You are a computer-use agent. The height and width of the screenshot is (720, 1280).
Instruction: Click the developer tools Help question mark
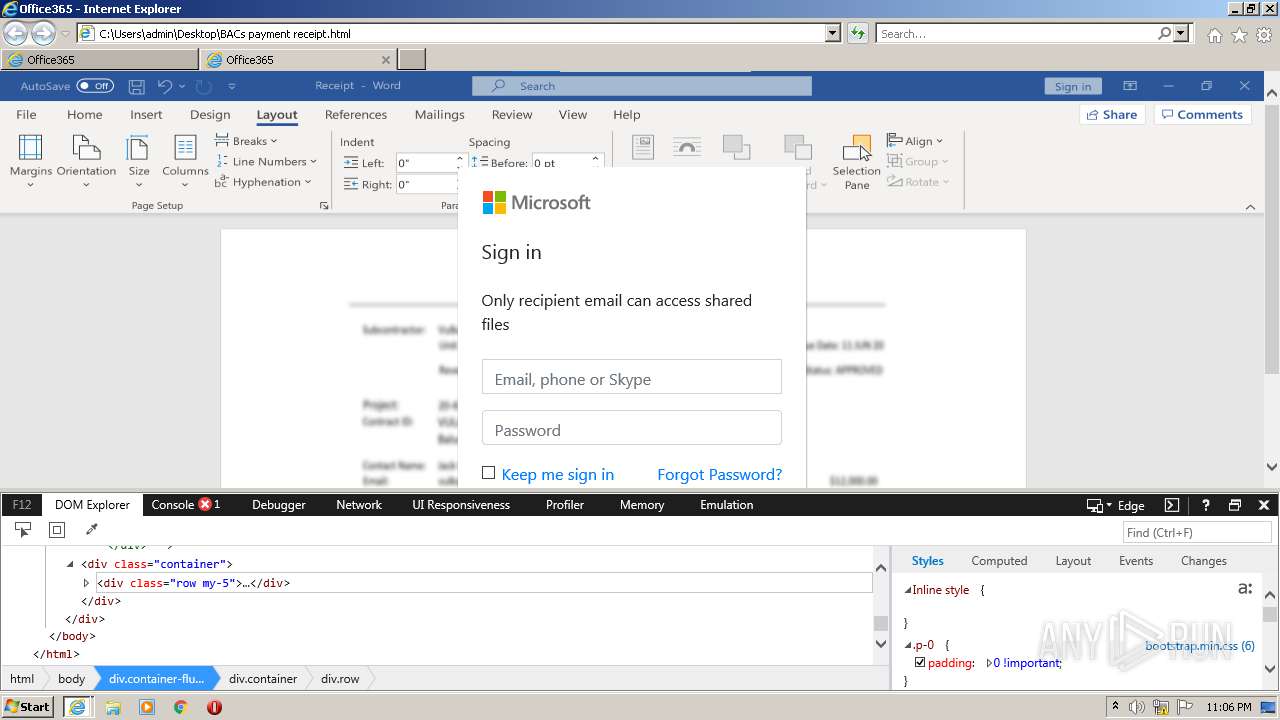[x=1206, y=505]
